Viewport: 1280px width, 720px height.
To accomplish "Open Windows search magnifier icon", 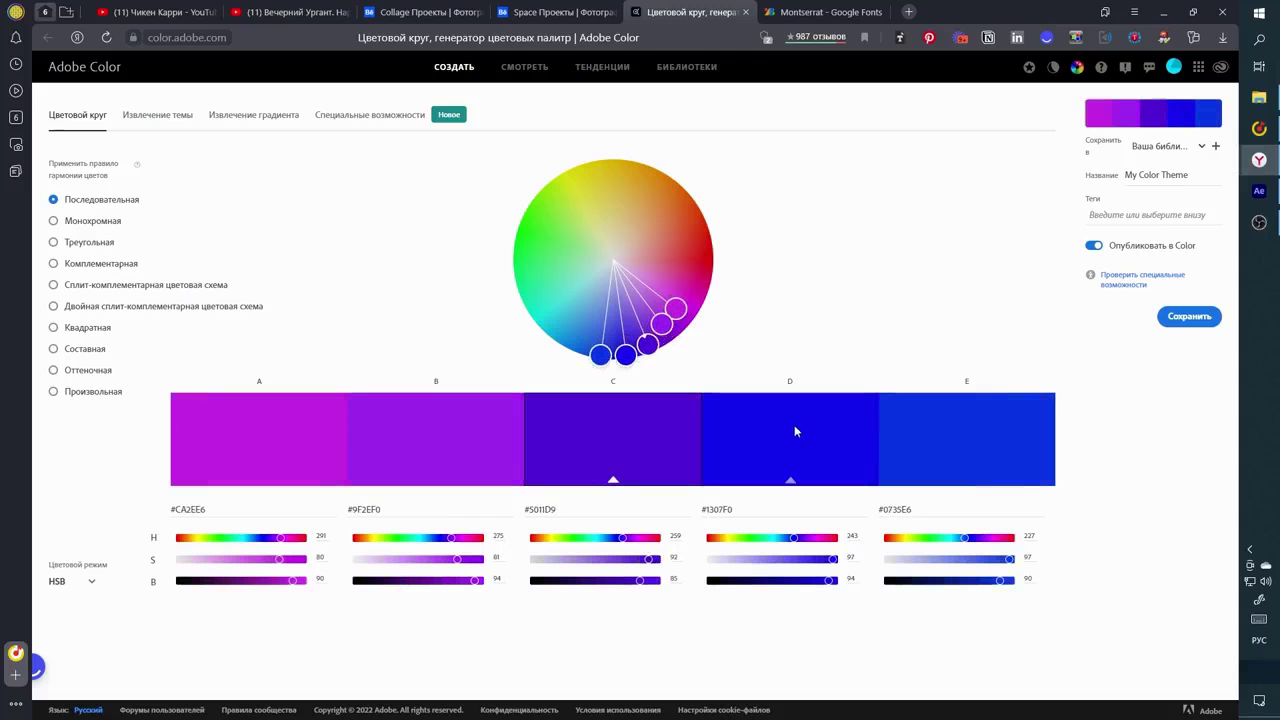I will click(x=1259, y=40).
